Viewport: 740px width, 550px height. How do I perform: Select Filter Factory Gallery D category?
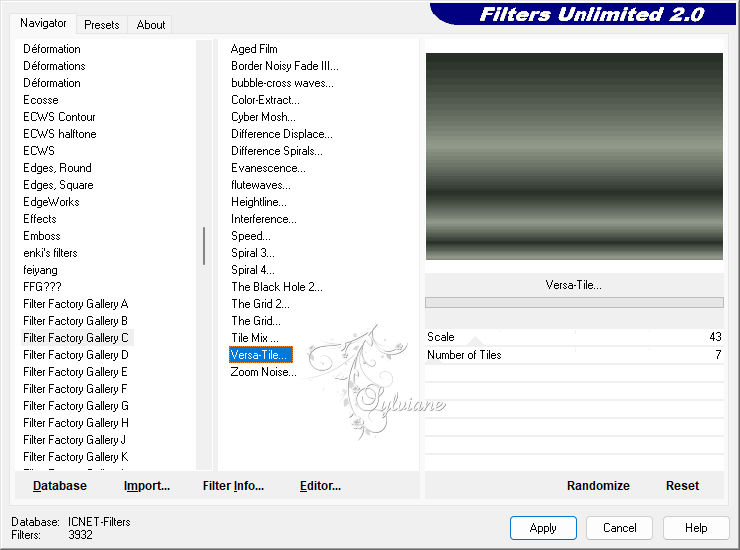point(76,355)
